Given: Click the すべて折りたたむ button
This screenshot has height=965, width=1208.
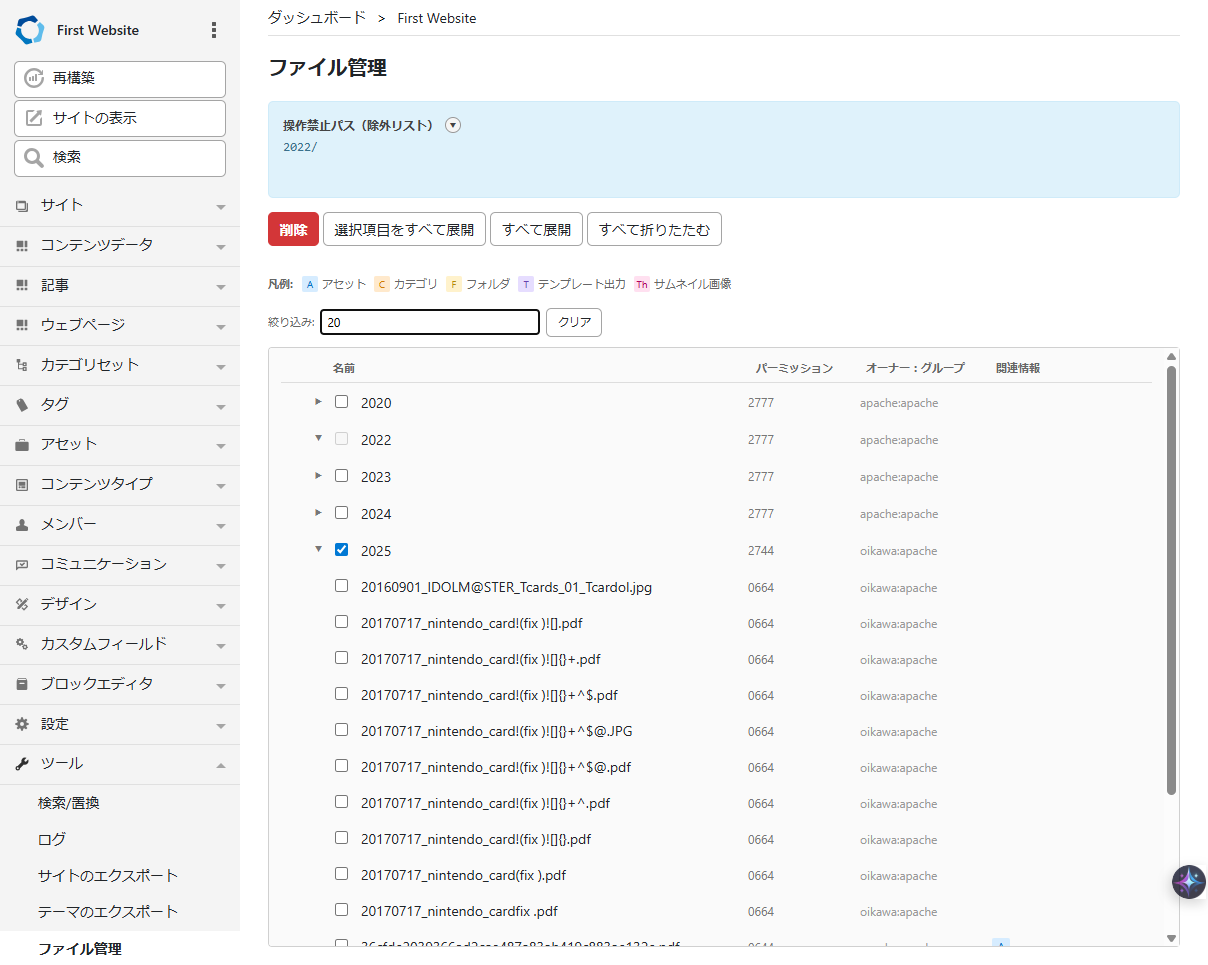Looking at the screenshot, I should click(654, 229).
